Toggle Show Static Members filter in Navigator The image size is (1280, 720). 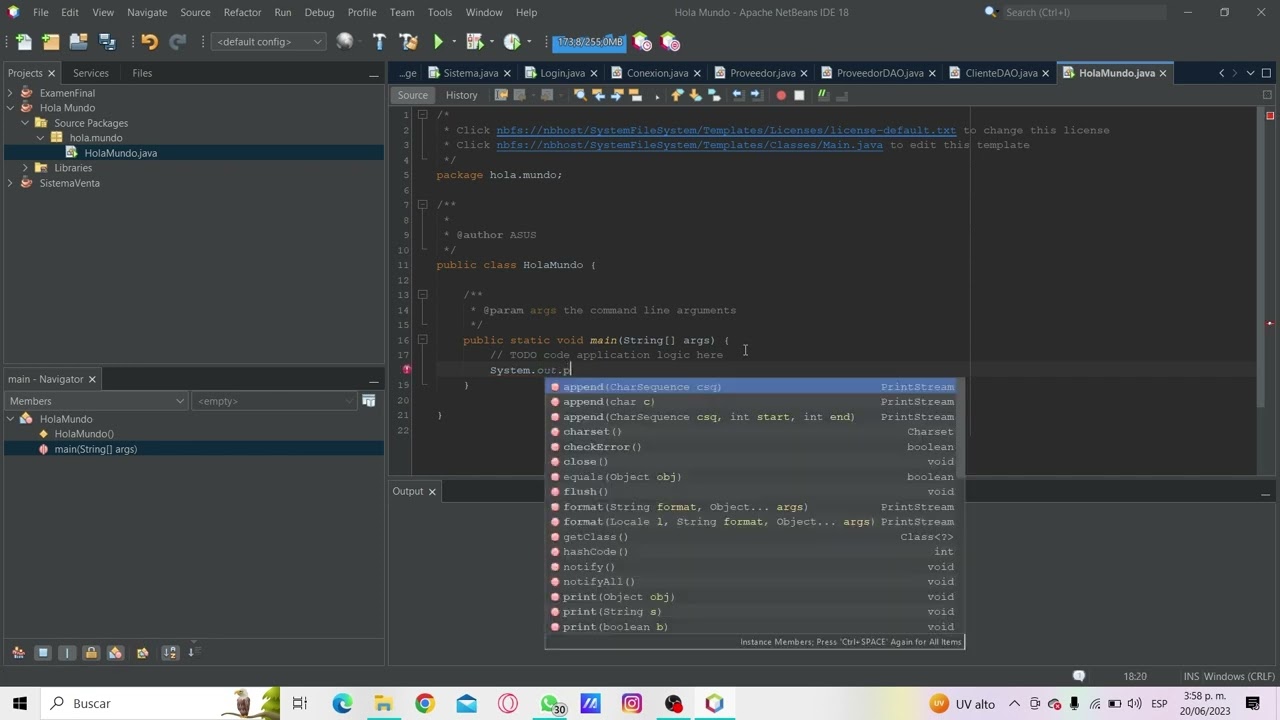point(67,653)
